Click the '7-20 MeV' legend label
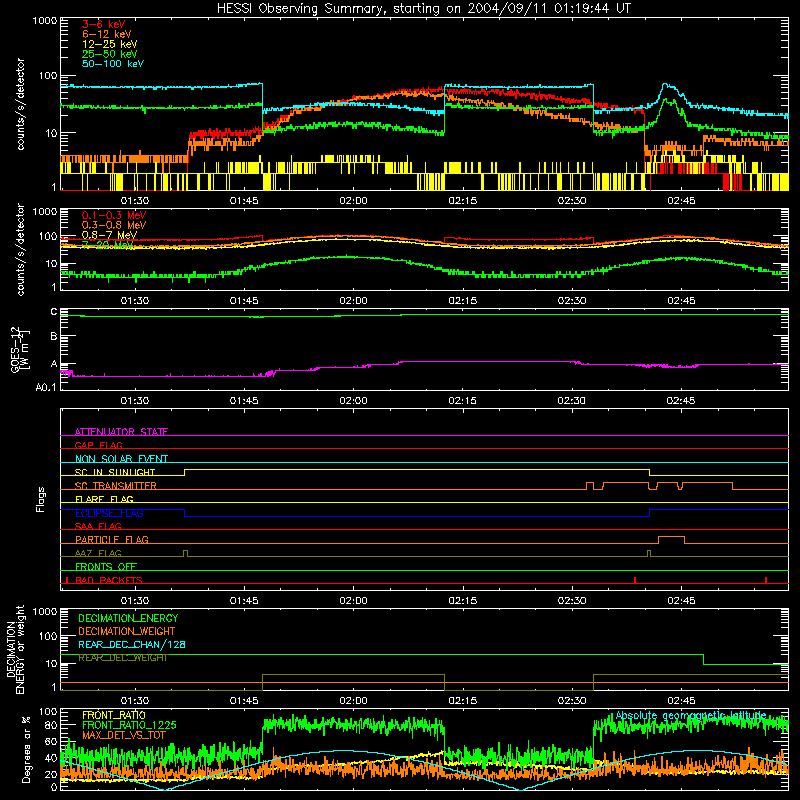Viewport: 800px width, 800px height. point(108,245)
